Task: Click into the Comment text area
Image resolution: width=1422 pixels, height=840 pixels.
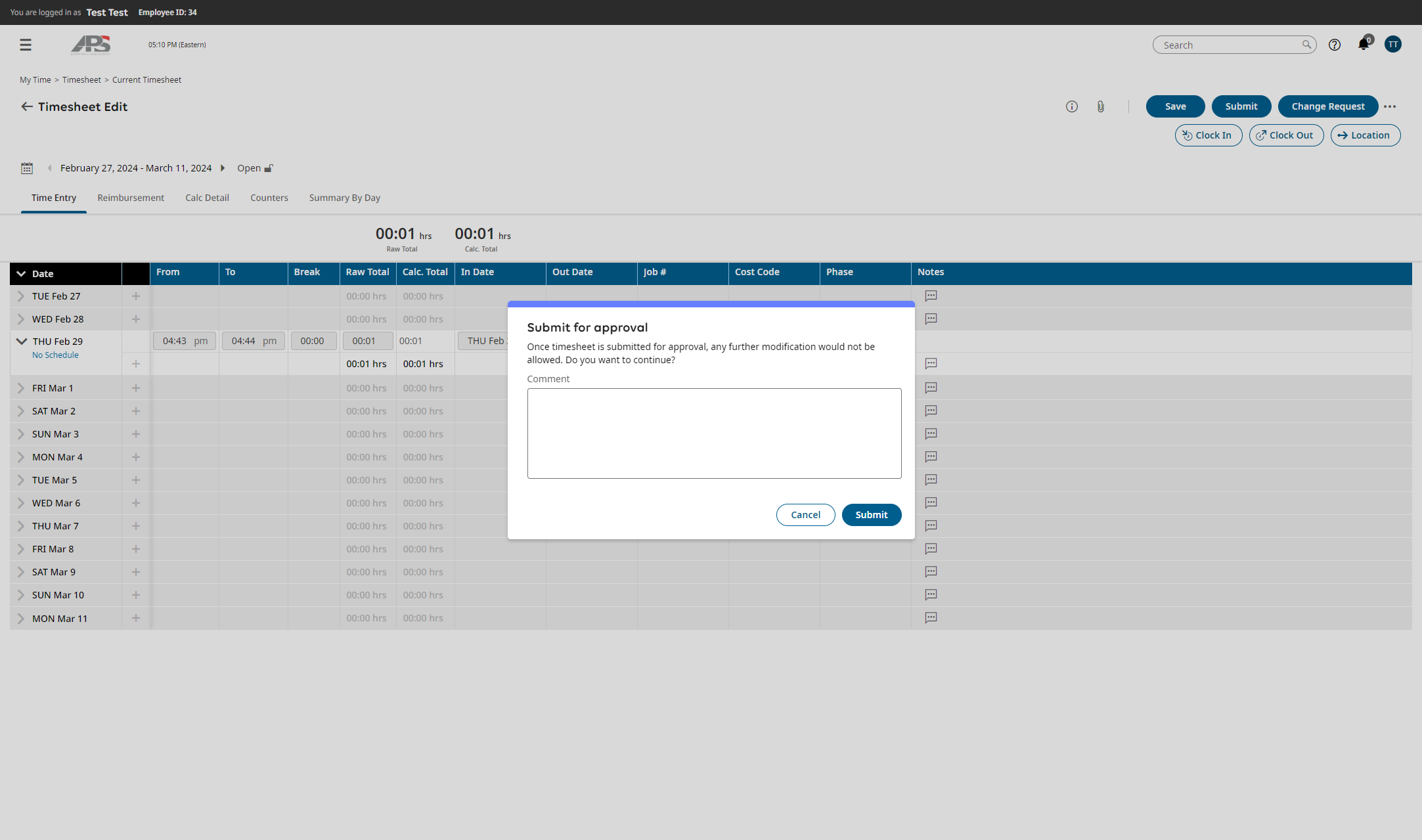Action: coord(714,433)
